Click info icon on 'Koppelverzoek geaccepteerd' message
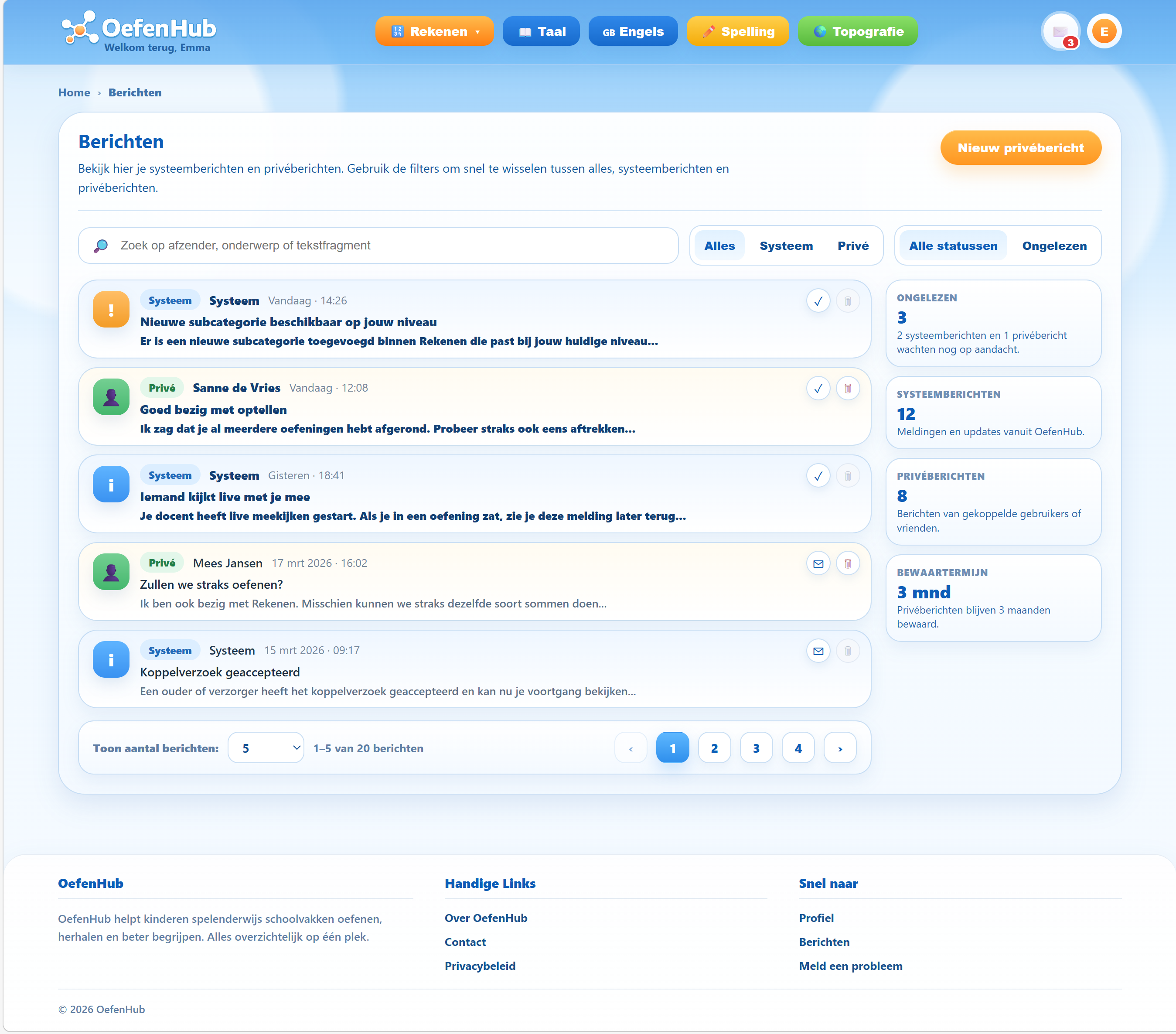Viewport: 1176px width, 1034px height. pos(111,659)
